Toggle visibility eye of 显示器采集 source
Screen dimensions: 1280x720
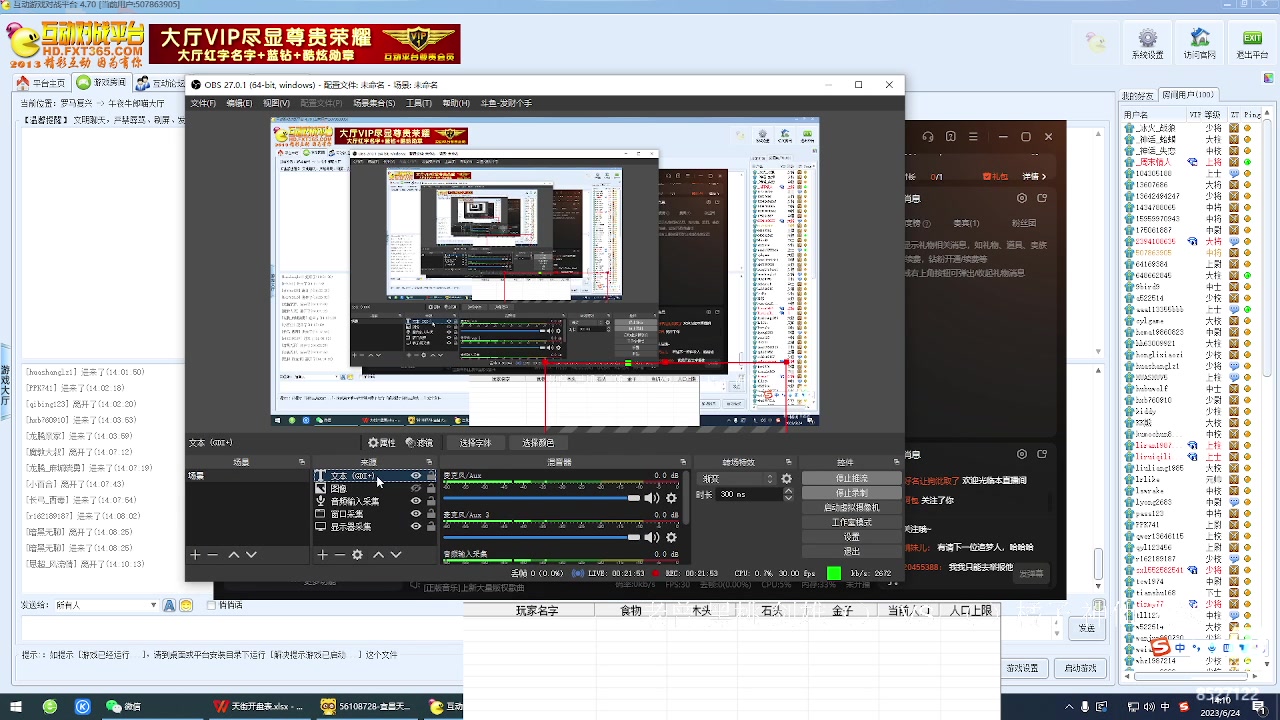pyautogui.click(x=416, y=527)
